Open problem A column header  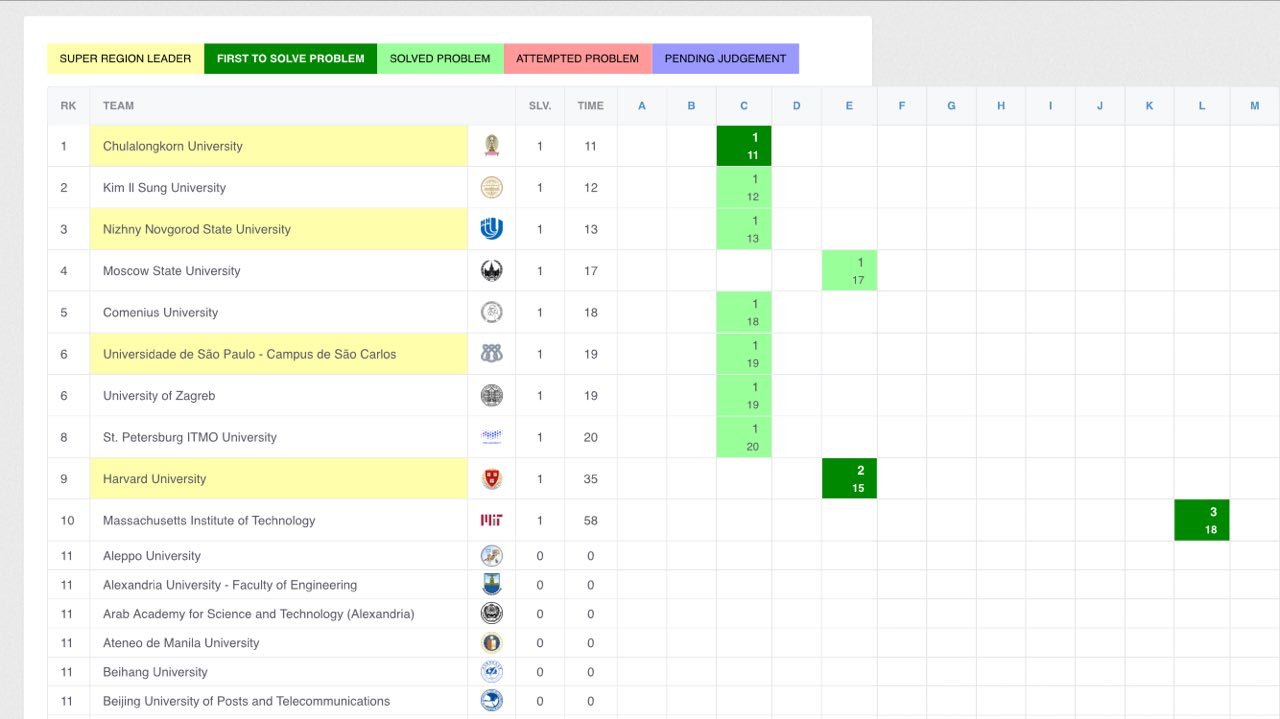[642, 106]
